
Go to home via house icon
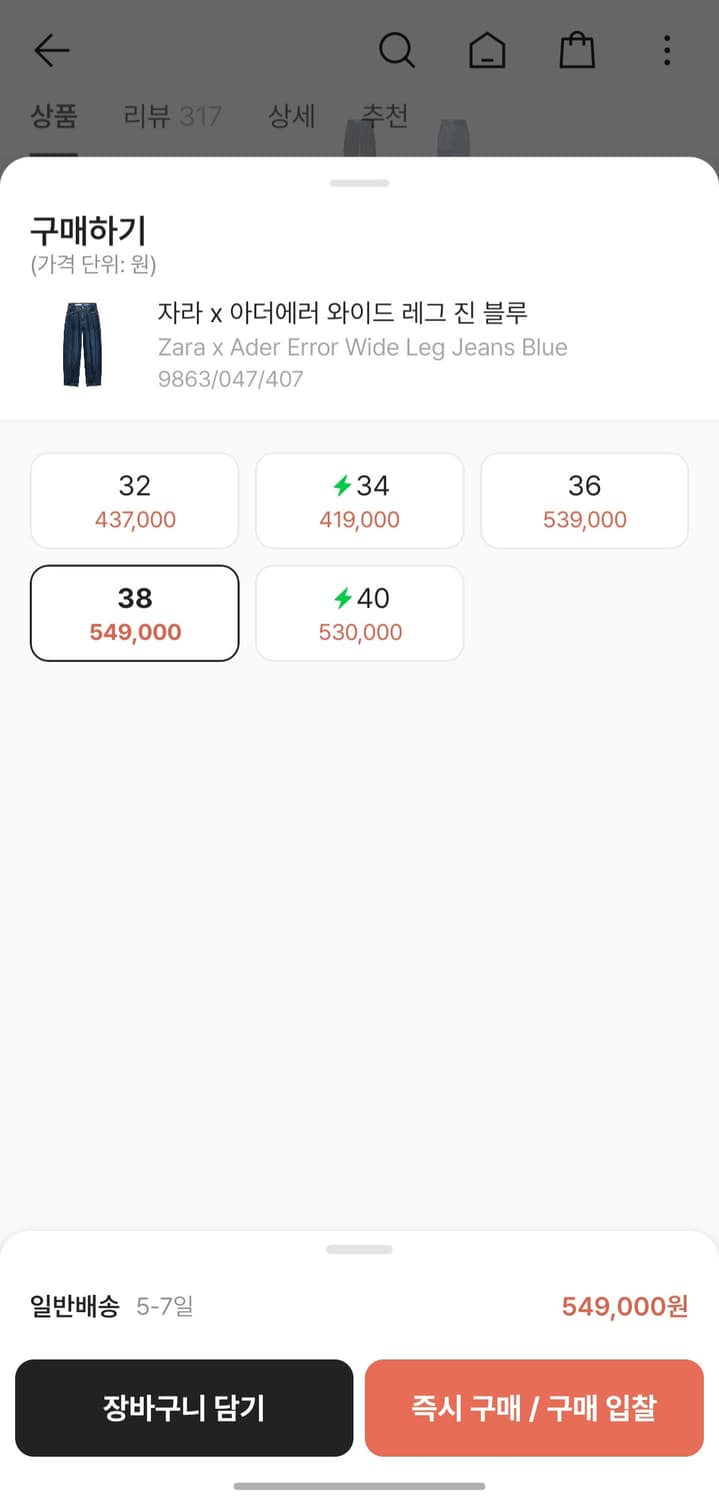487,50
